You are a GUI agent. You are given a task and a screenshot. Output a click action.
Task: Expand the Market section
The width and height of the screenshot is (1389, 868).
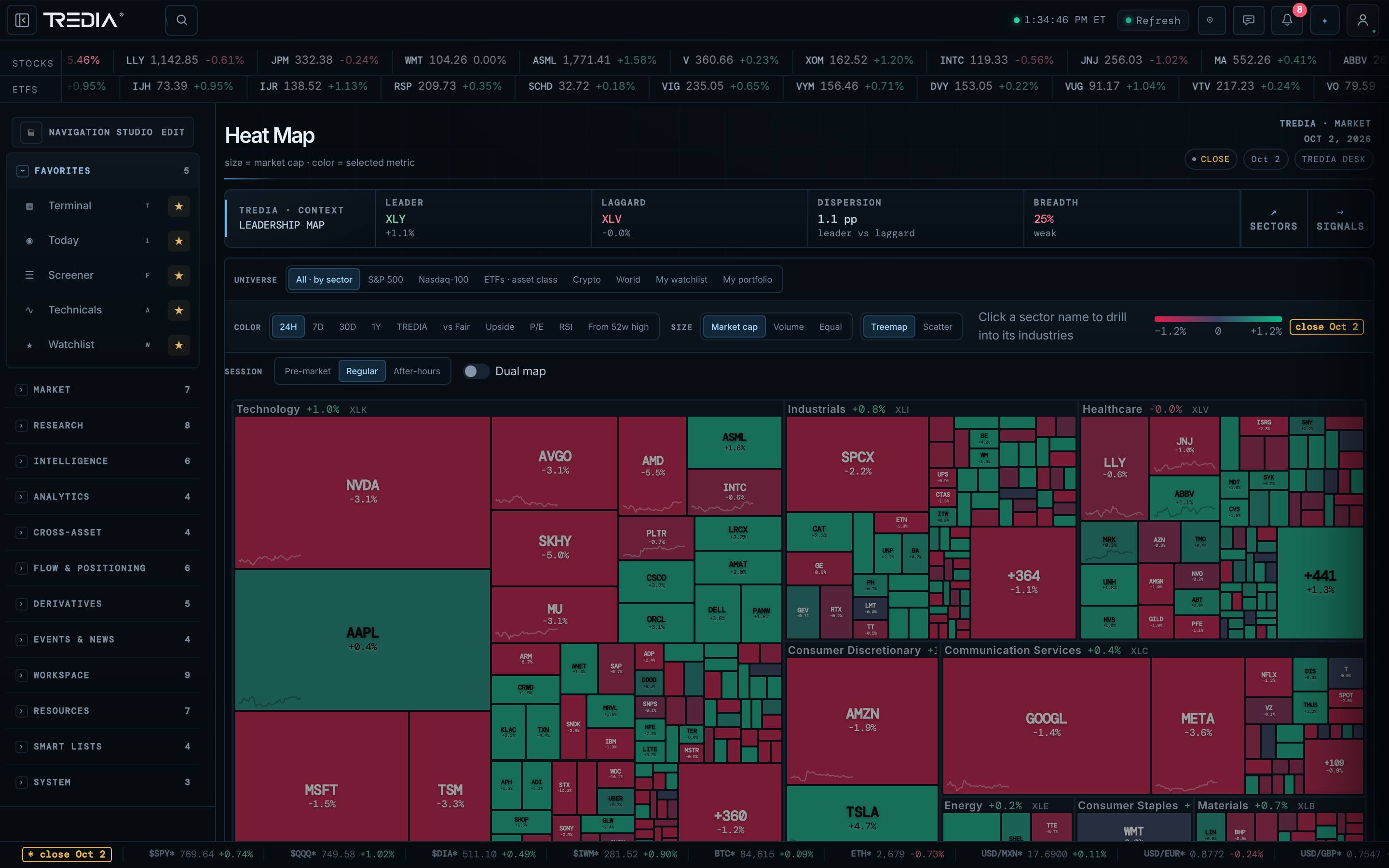(21, 390)
